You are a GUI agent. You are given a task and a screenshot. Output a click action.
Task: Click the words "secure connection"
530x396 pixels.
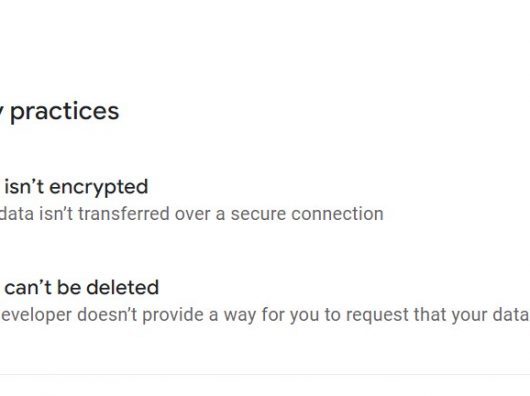tap(307, 214)
